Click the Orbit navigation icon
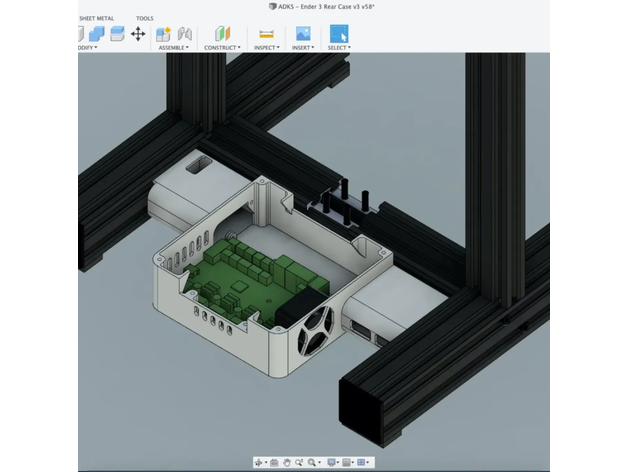 260,463
